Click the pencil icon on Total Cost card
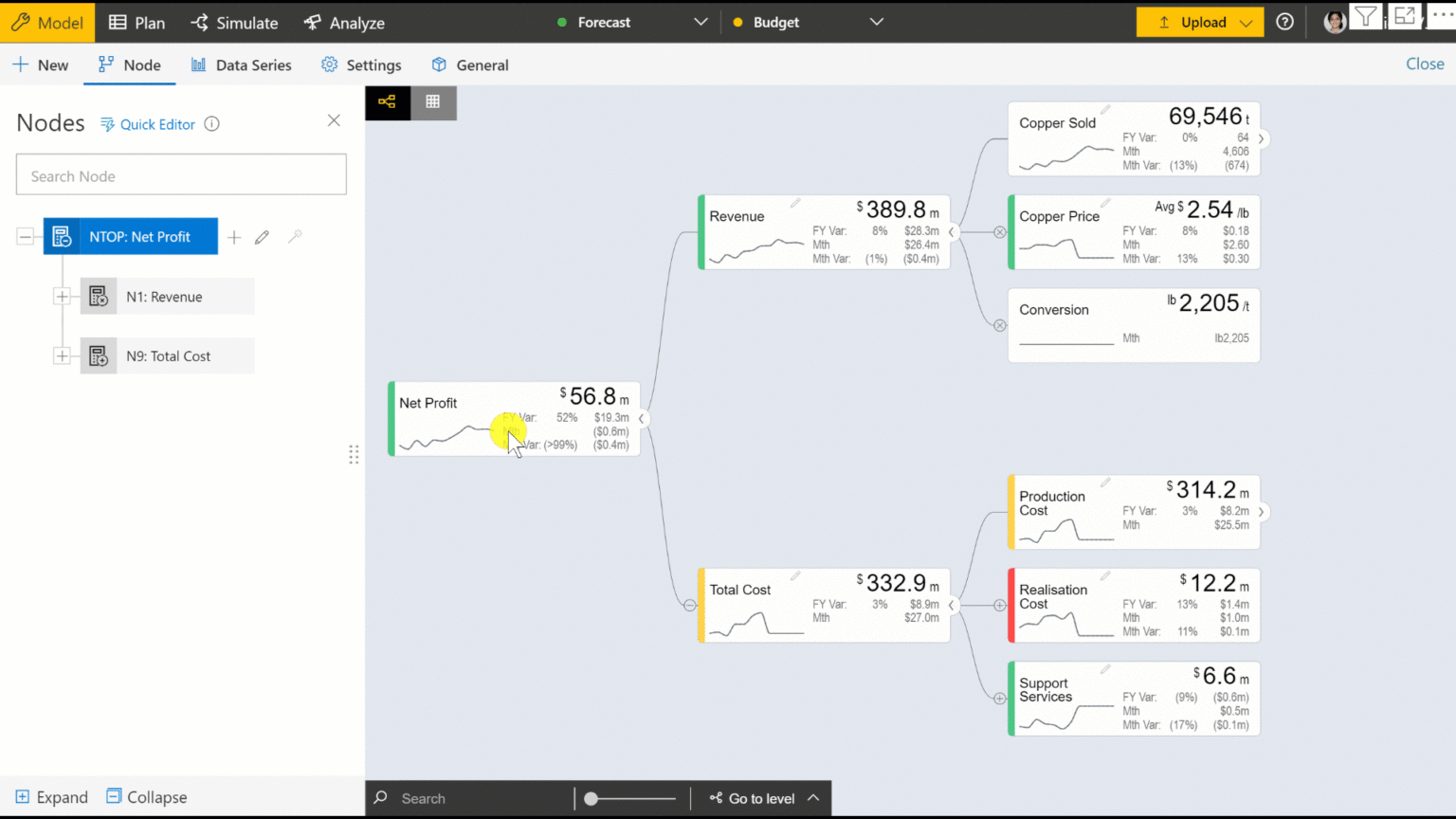Viewport: 1456px width, 819px height. point(795,575)
